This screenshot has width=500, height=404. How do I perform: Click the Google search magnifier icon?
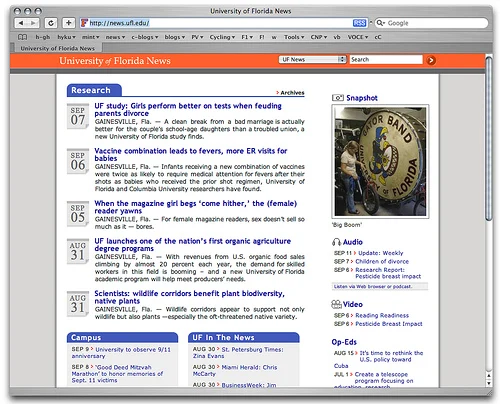[x=380, y=23]
